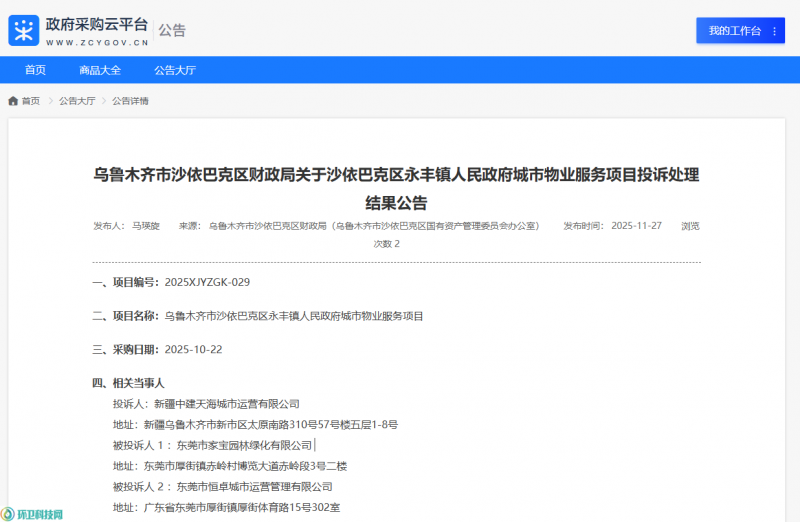
Task: Click the home icon in the breadcrumb
Action: coord(13,101)
